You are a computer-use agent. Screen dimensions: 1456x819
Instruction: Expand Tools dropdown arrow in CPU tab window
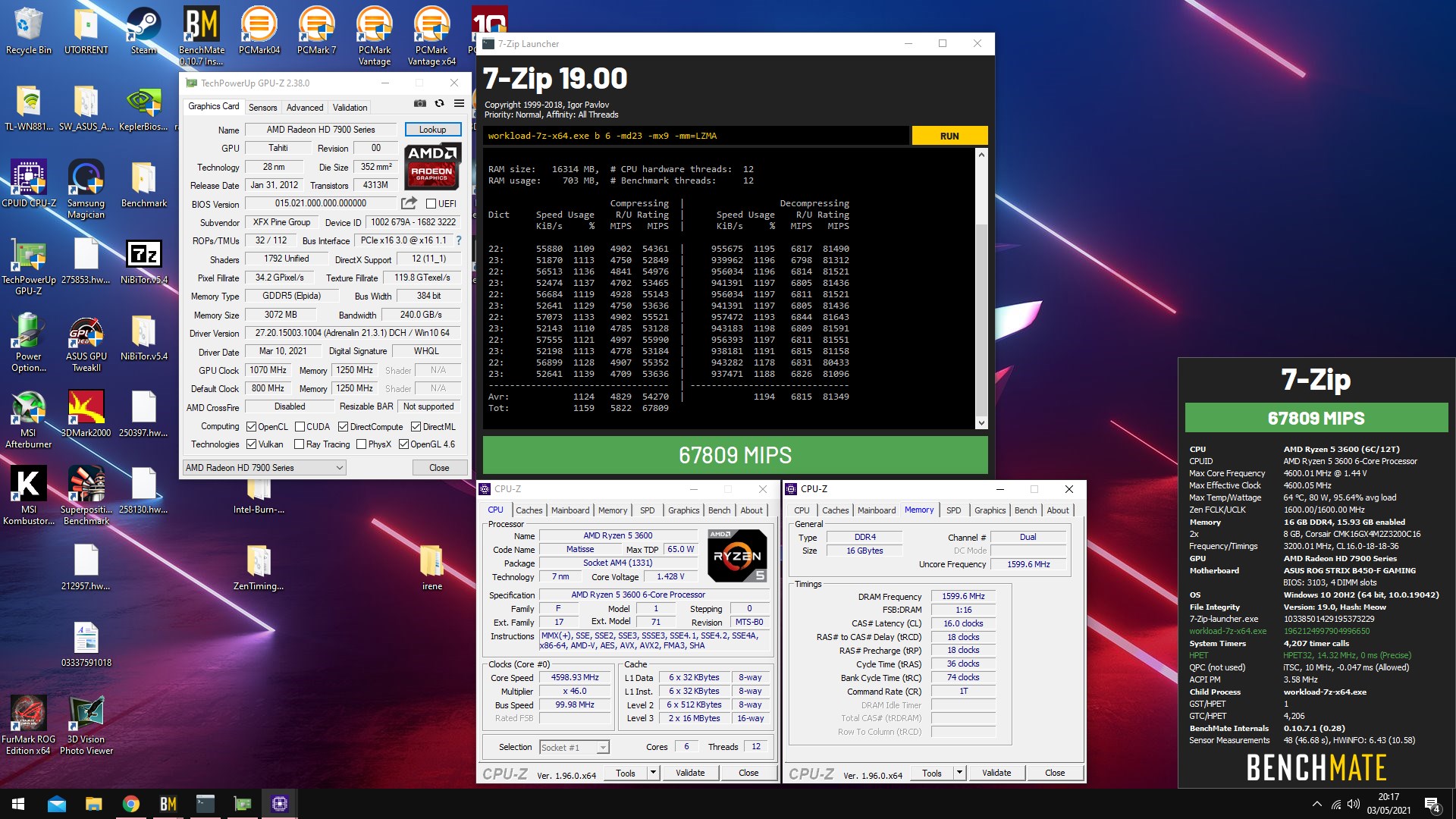click(653, 773)
